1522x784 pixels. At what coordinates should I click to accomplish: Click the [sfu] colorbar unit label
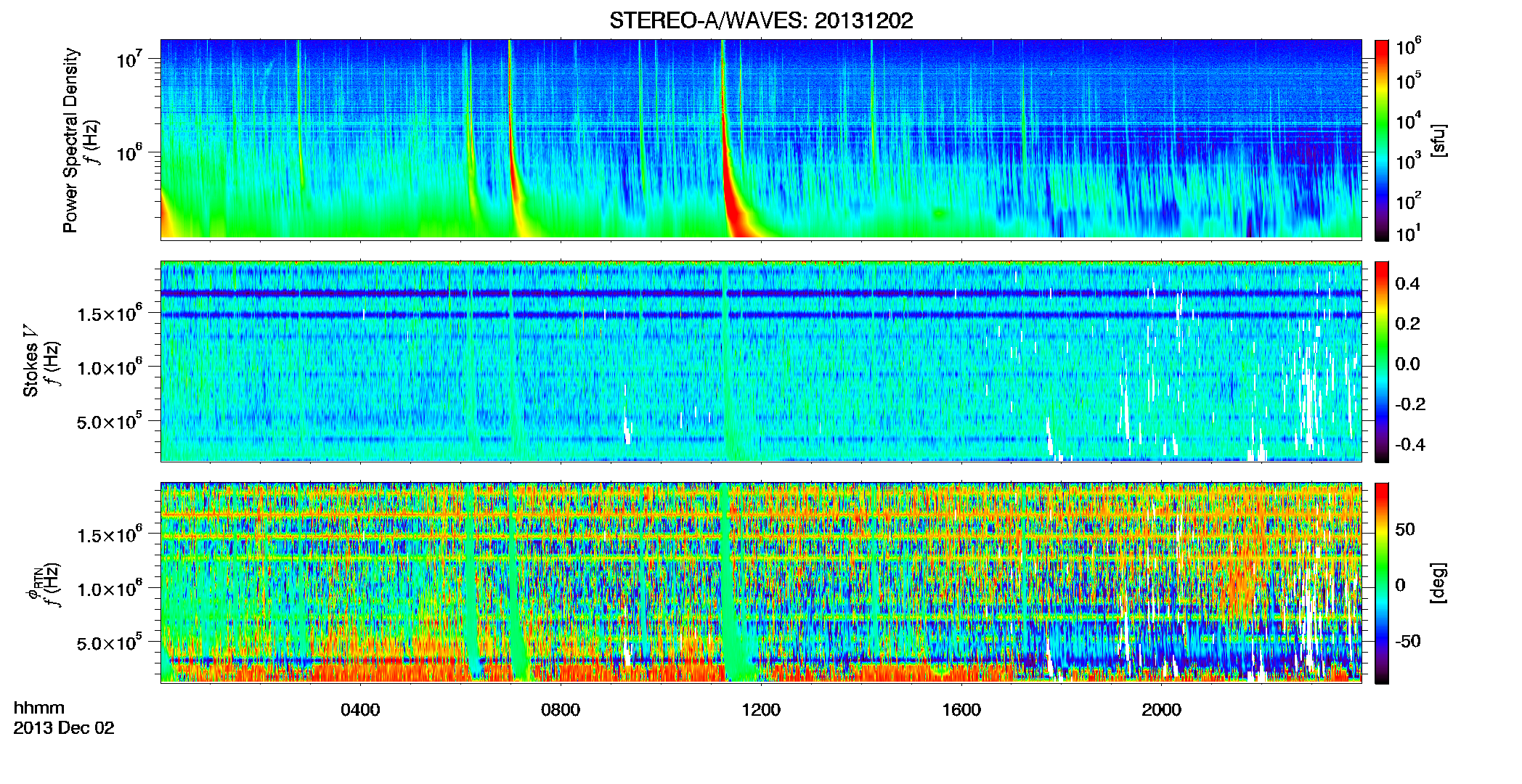[1438, 140]
